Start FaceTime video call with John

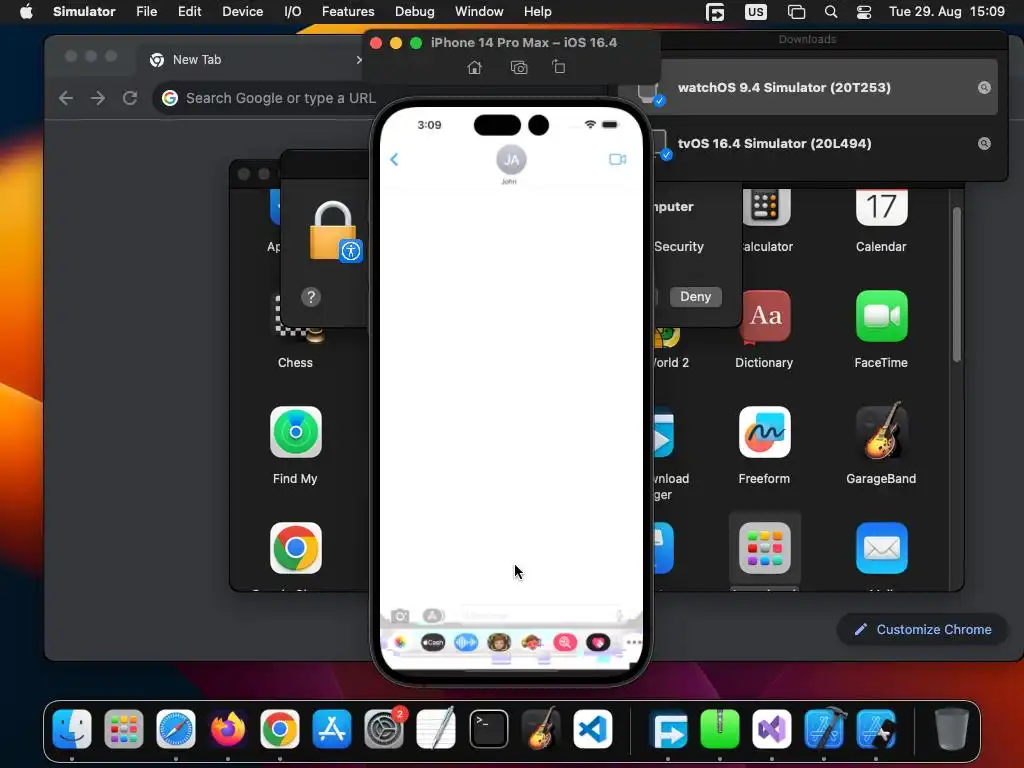click(617, 159)
